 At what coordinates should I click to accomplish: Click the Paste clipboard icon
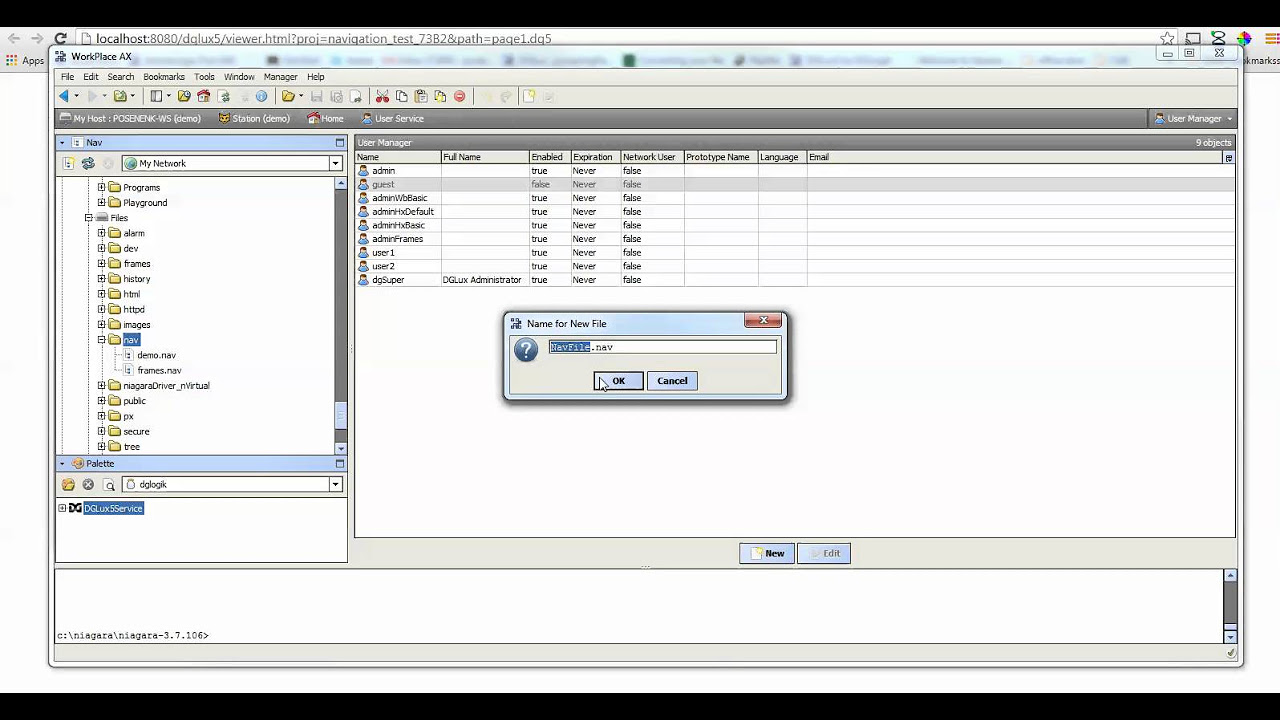420,96
